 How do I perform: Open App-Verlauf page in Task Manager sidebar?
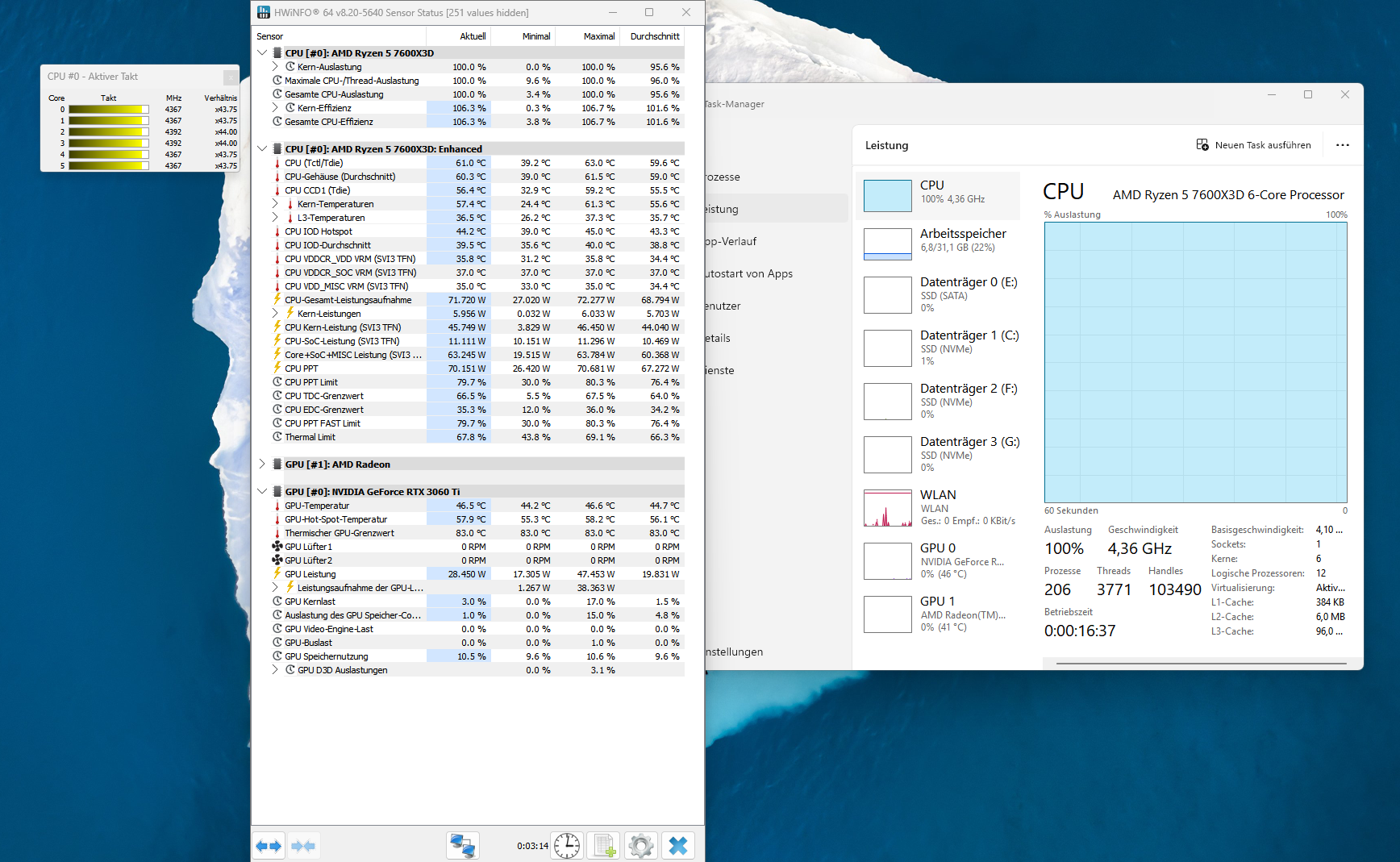click(777, 241)
